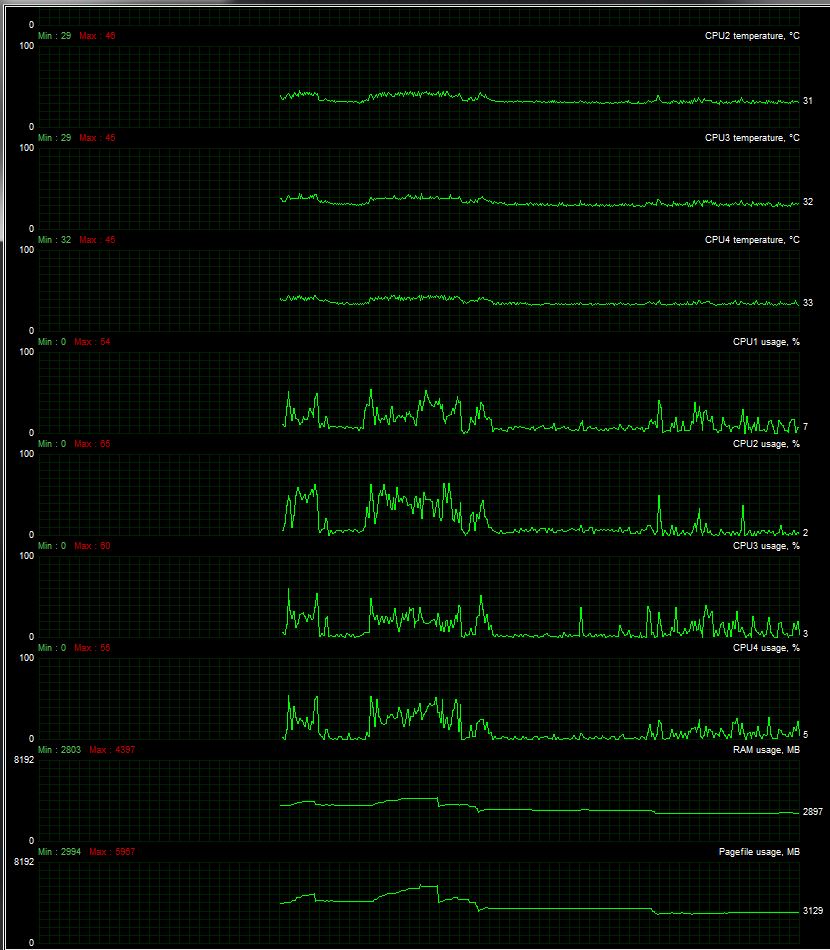Image resolution: width=830 pixels, height=950 pixels.
Task: Click current value 32 of CPU3 temperature
Action: (x=808, y=202)
